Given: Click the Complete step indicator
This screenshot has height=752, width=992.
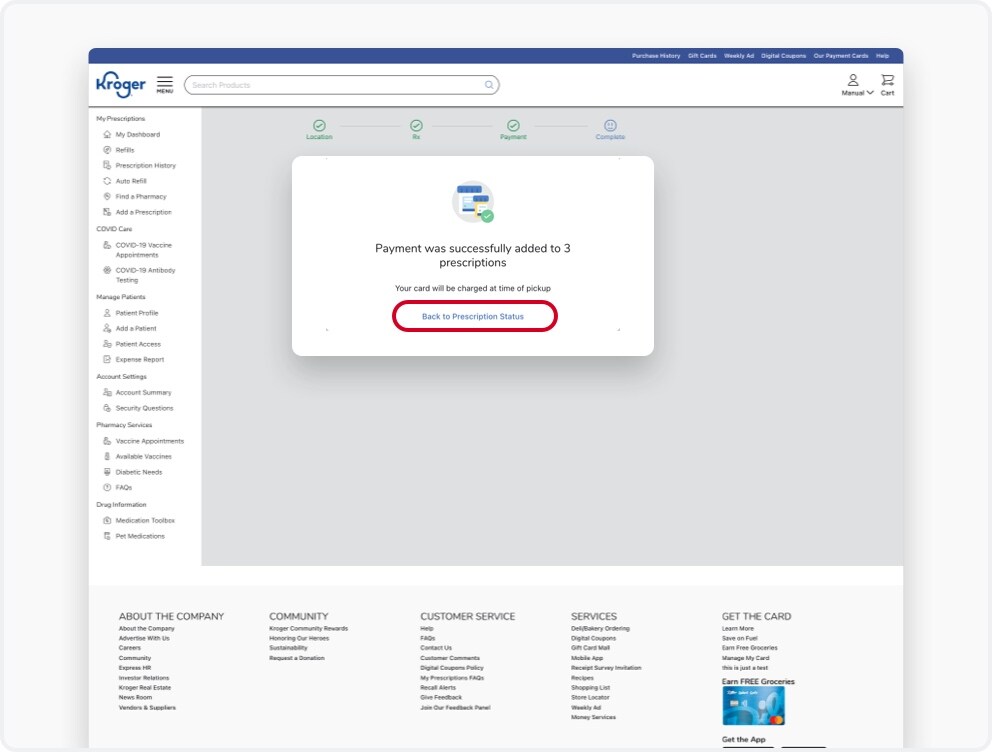Looking at the screenshot, I should coord(610,129).
